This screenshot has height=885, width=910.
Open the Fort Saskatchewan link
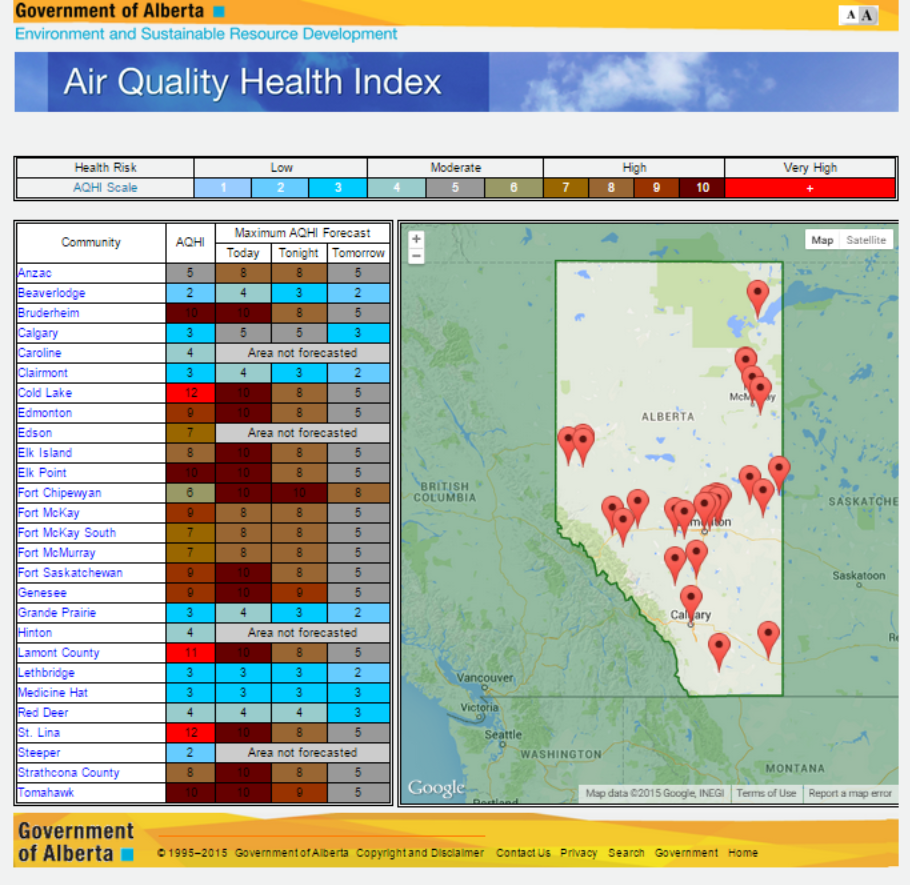pyautogui.click(x=70, y=573)
